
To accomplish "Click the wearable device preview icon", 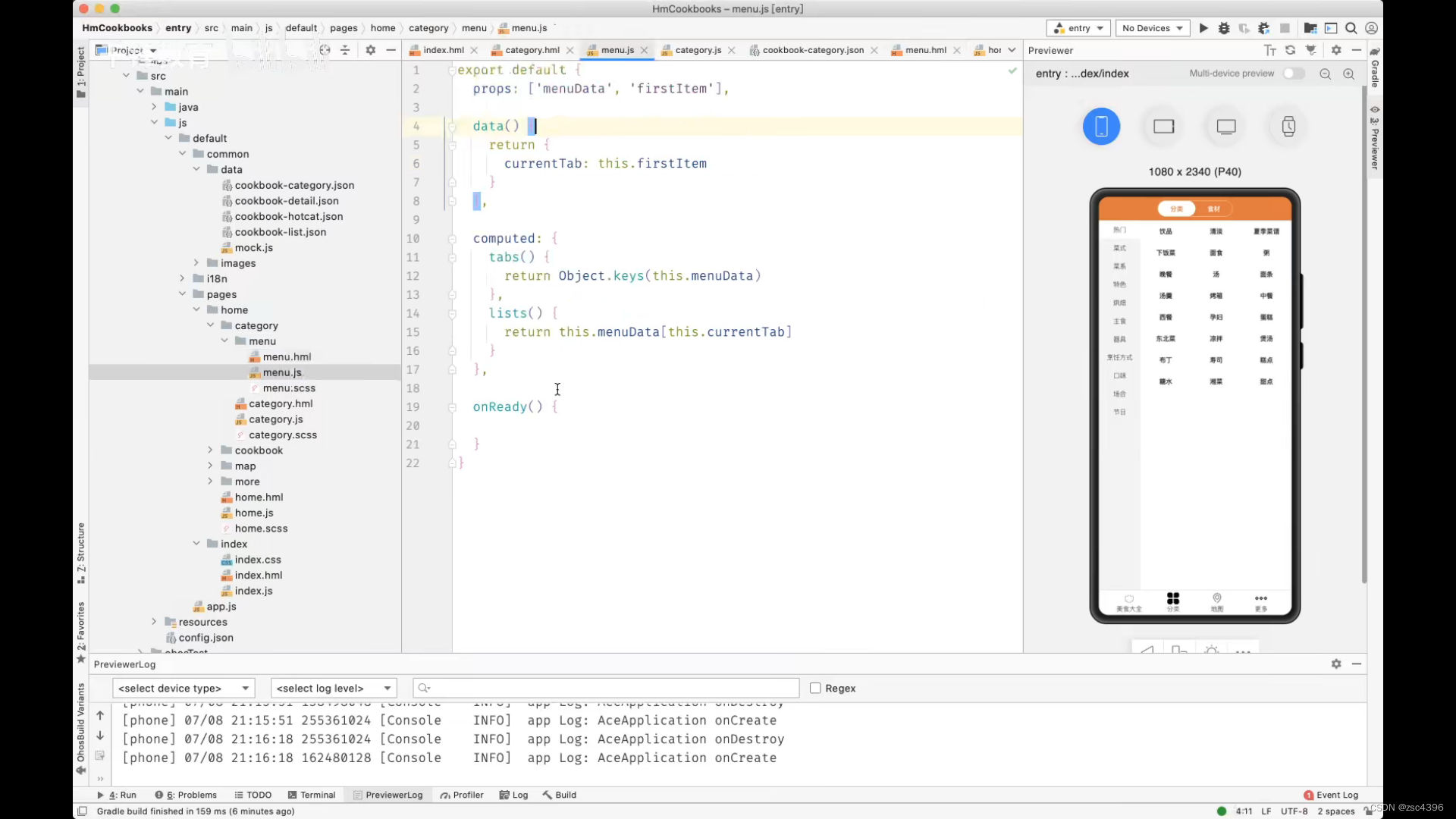I will point(1289,126).
